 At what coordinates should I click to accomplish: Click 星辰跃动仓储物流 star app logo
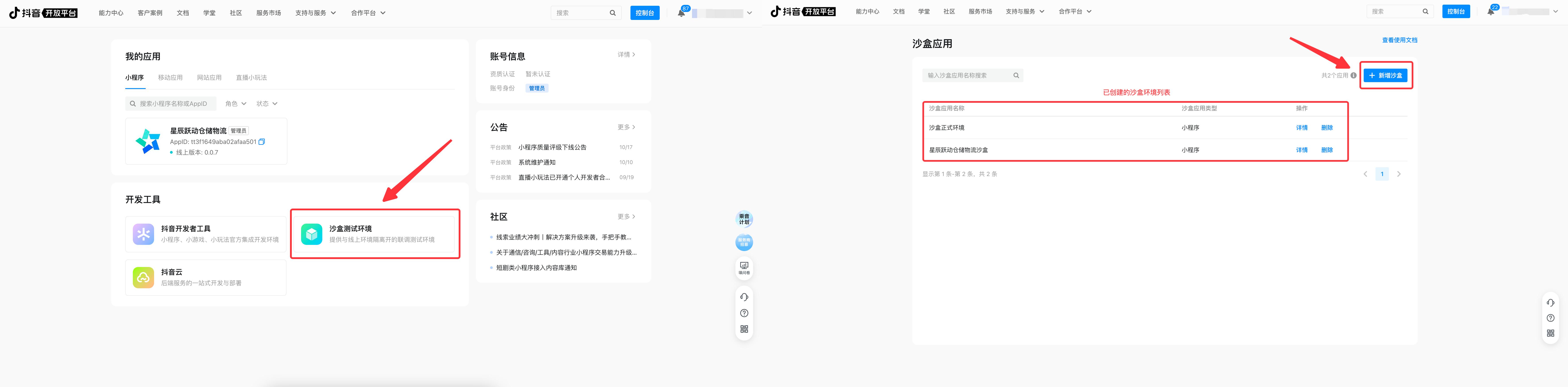point(148,141)
